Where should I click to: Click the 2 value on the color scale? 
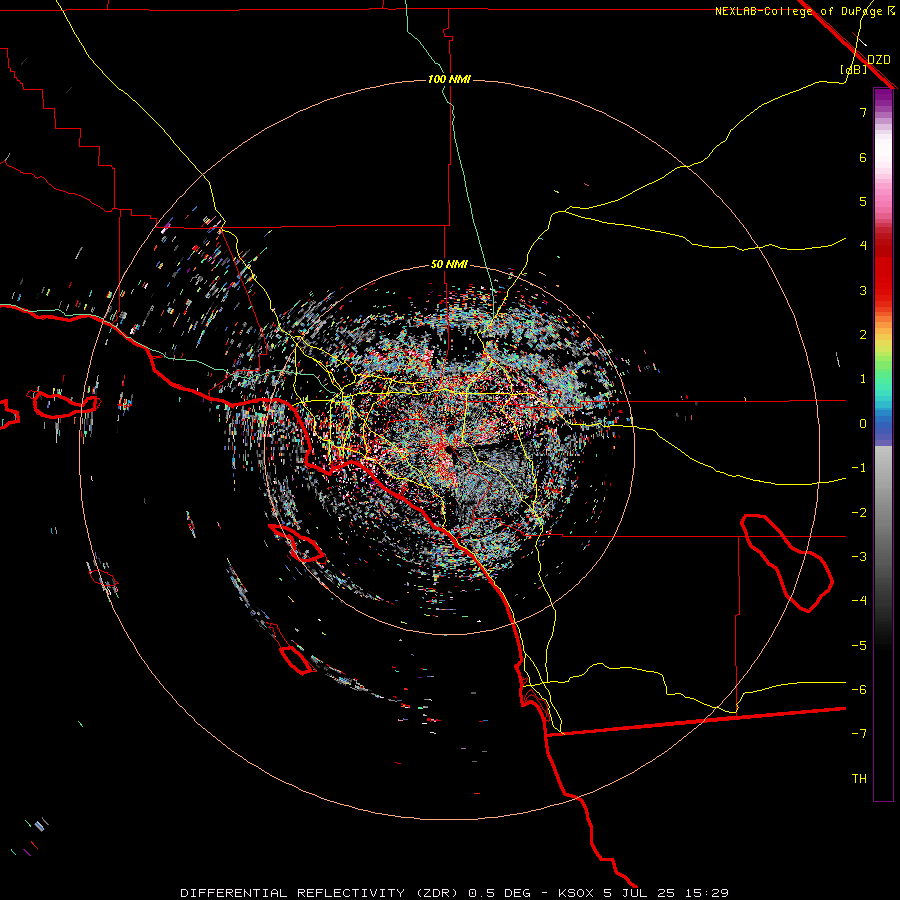863,335
